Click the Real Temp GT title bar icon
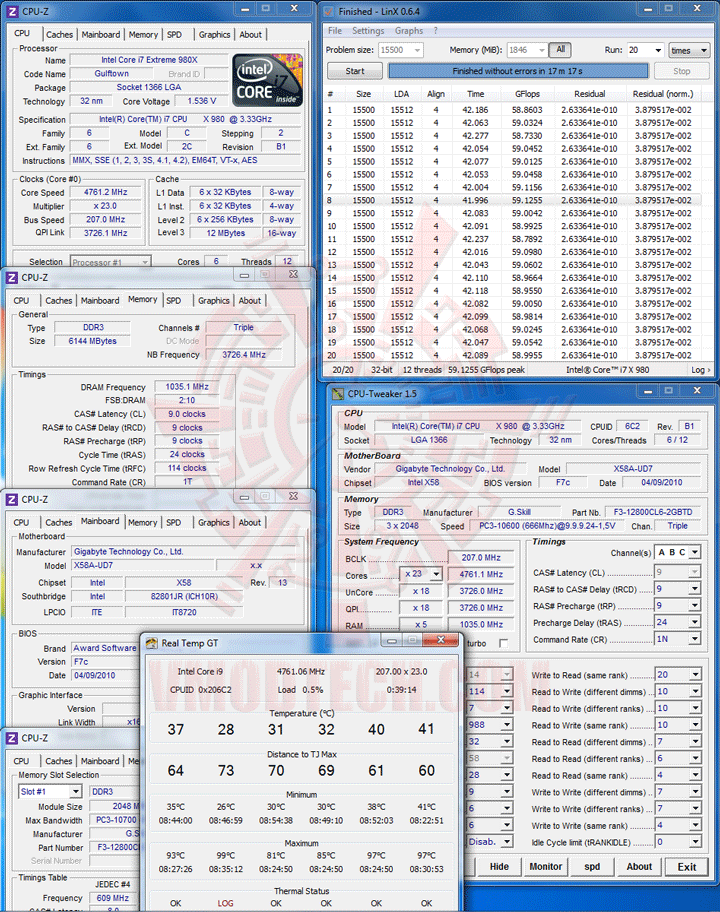This screenshot has width=720, height=912. point(151,643)
